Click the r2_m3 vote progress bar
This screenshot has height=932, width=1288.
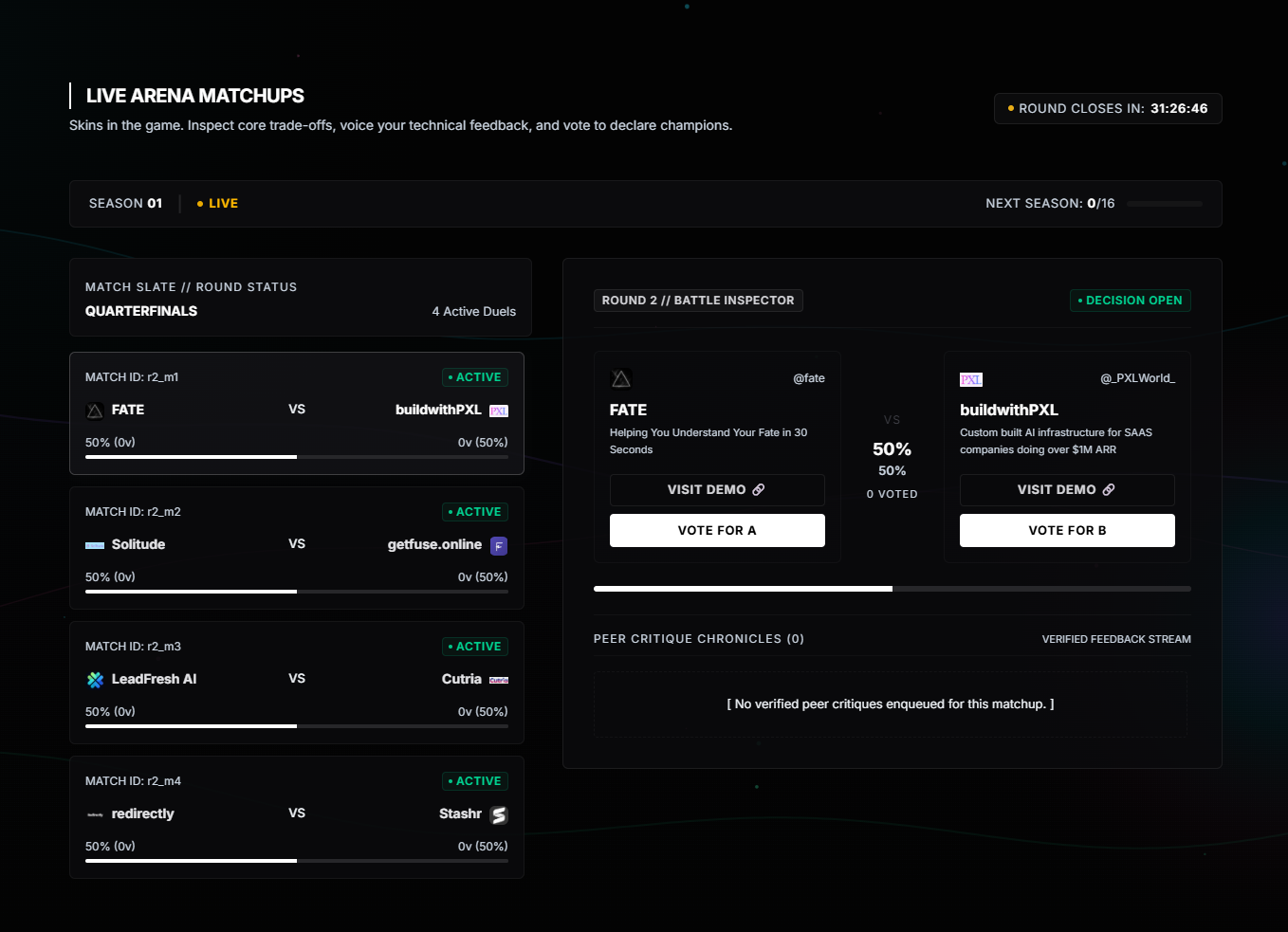297,726
